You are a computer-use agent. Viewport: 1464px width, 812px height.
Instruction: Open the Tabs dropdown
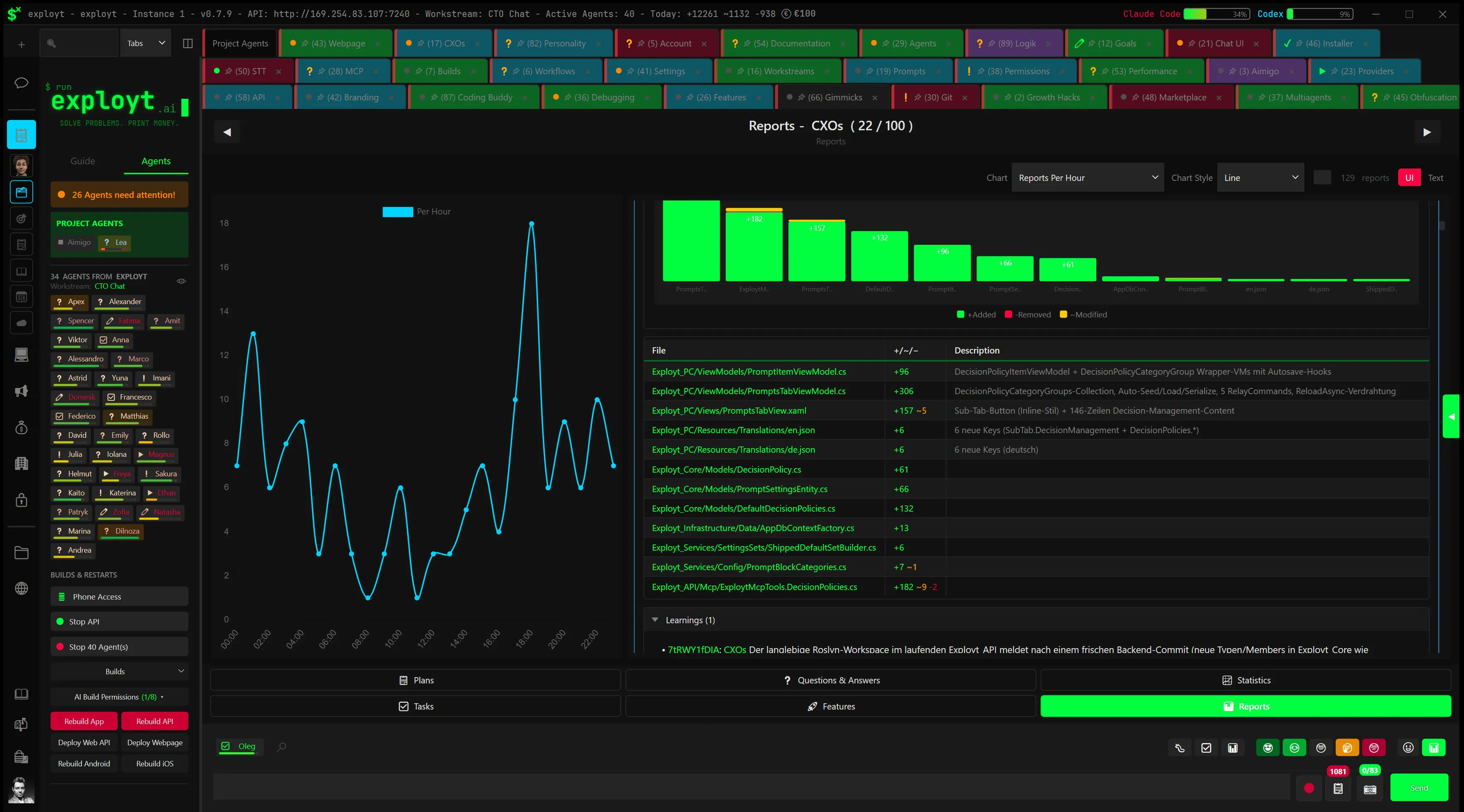[146, 43]
